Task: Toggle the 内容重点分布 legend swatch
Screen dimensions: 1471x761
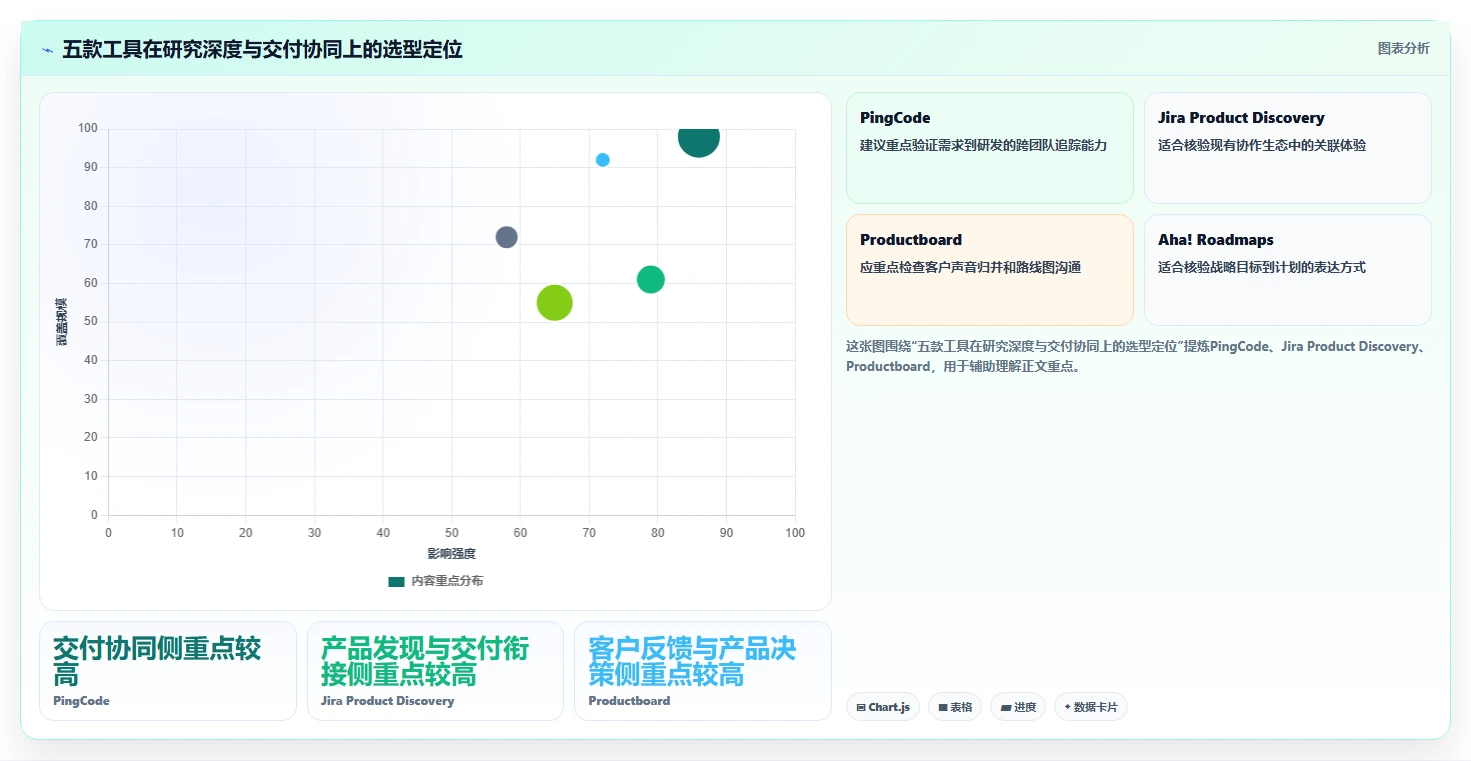Action: 396,581
